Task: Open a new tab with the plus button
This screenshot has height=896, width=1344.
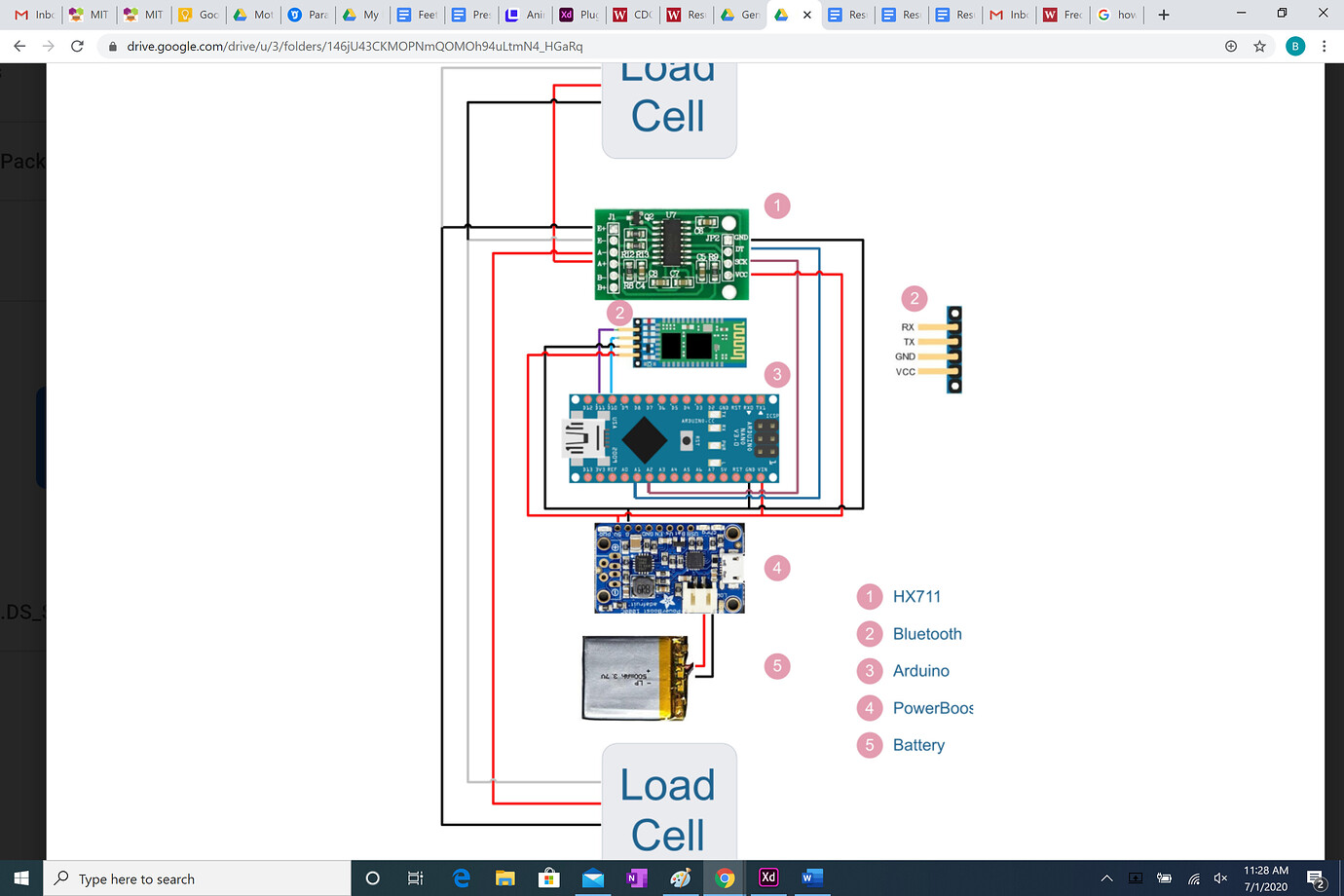Action: 1162,15
